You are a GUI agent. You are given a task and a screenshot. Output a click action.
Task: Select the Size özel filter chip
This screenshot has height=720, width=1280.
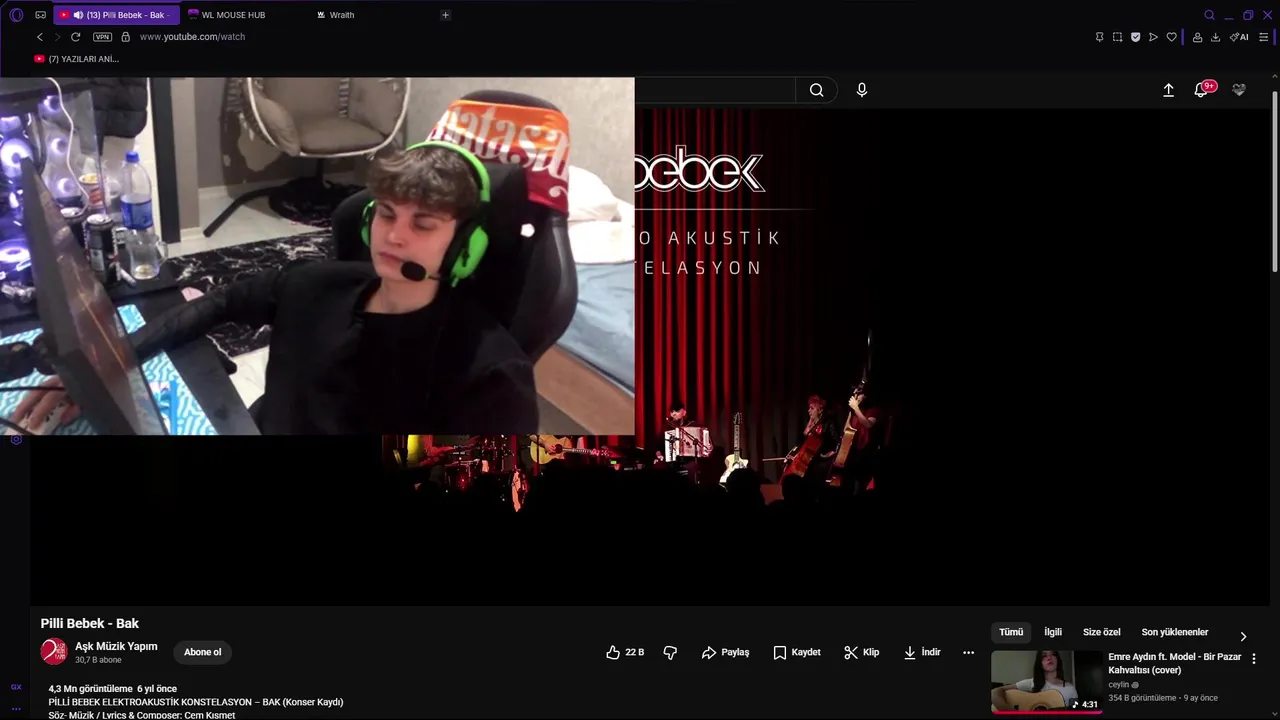coord(1101,632)
